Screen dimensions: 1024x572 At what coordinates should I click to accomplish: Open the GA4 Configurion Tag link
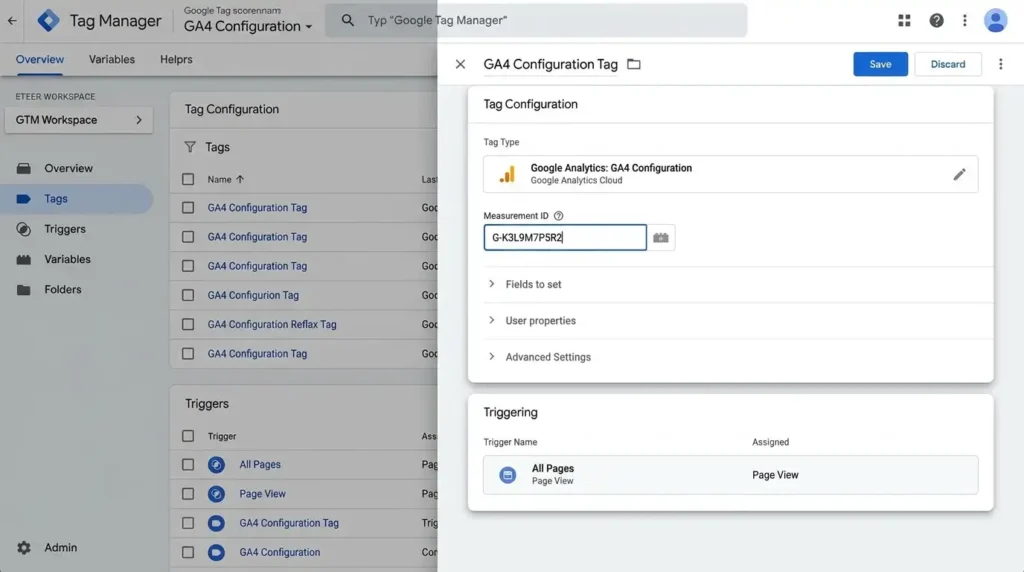[x=253, y=295]
